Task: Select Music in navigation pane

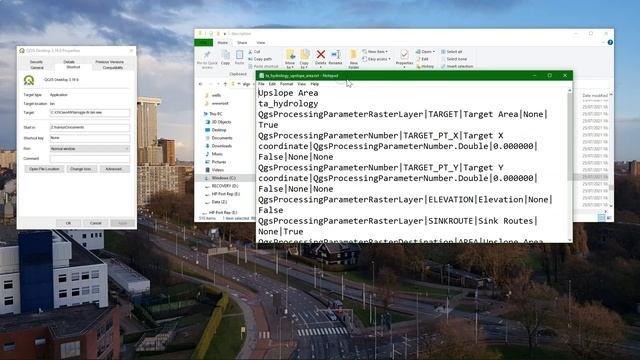Action: 213,154
